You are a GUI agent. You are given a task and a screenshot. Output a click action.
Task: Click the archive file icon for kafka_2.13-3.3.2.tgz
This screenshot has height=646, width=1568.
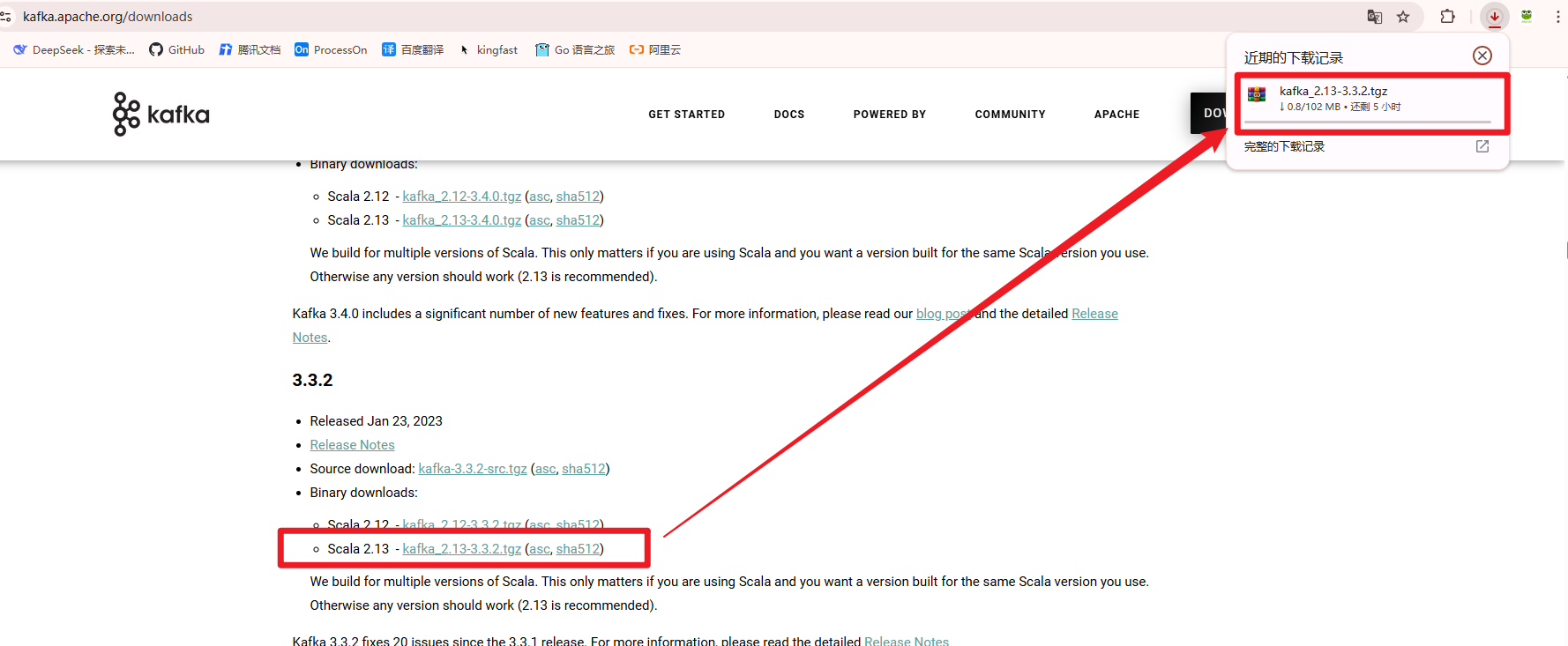click(1257, 94)
